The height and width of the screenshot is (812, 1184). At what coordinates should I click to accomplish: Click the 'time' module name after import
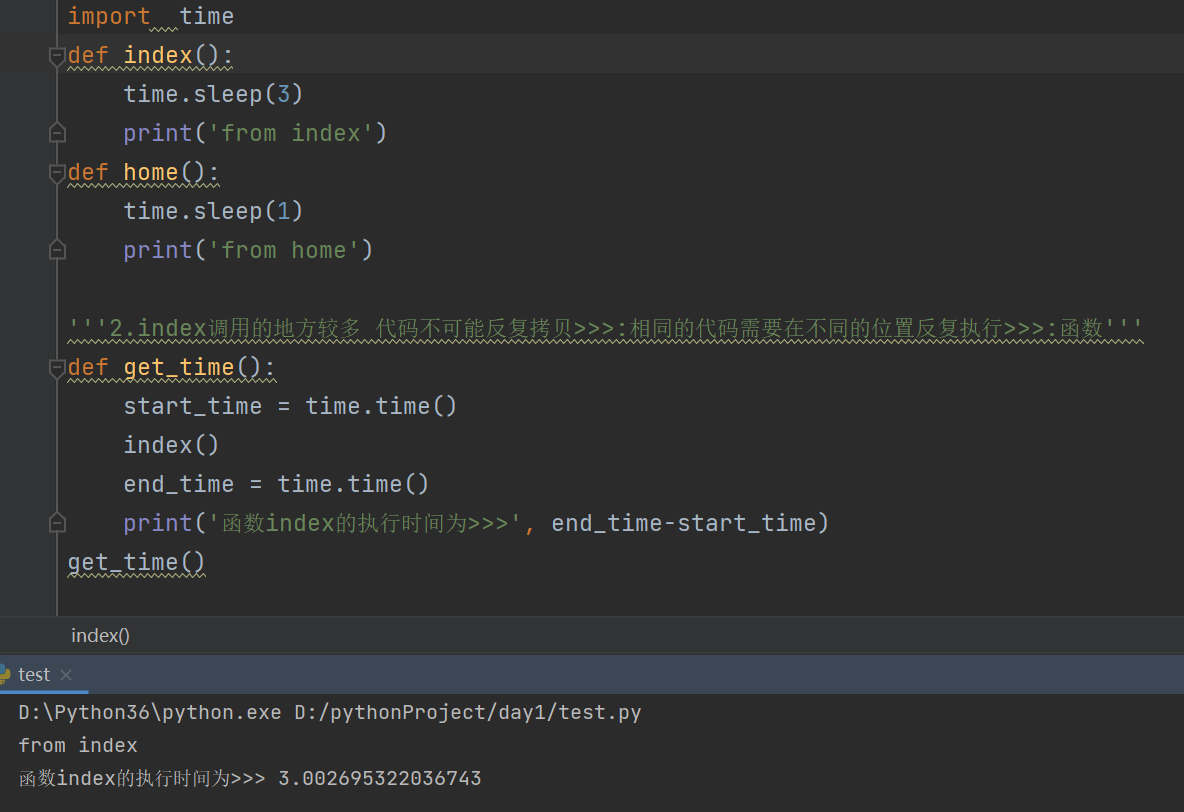point(206,16)
